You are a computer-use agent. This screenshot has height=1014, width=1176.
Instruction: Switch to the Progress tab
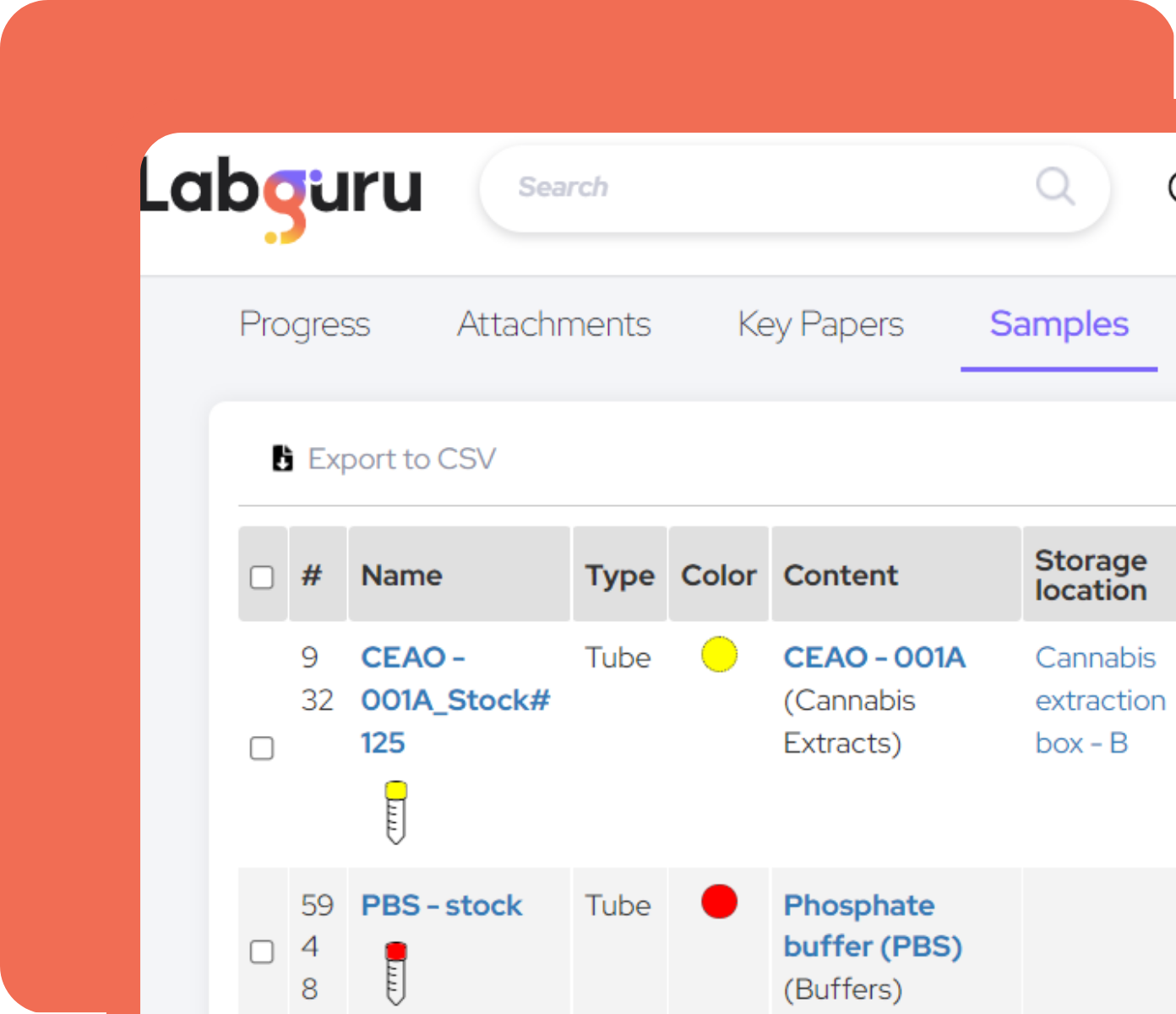click(x=305, y=324)
